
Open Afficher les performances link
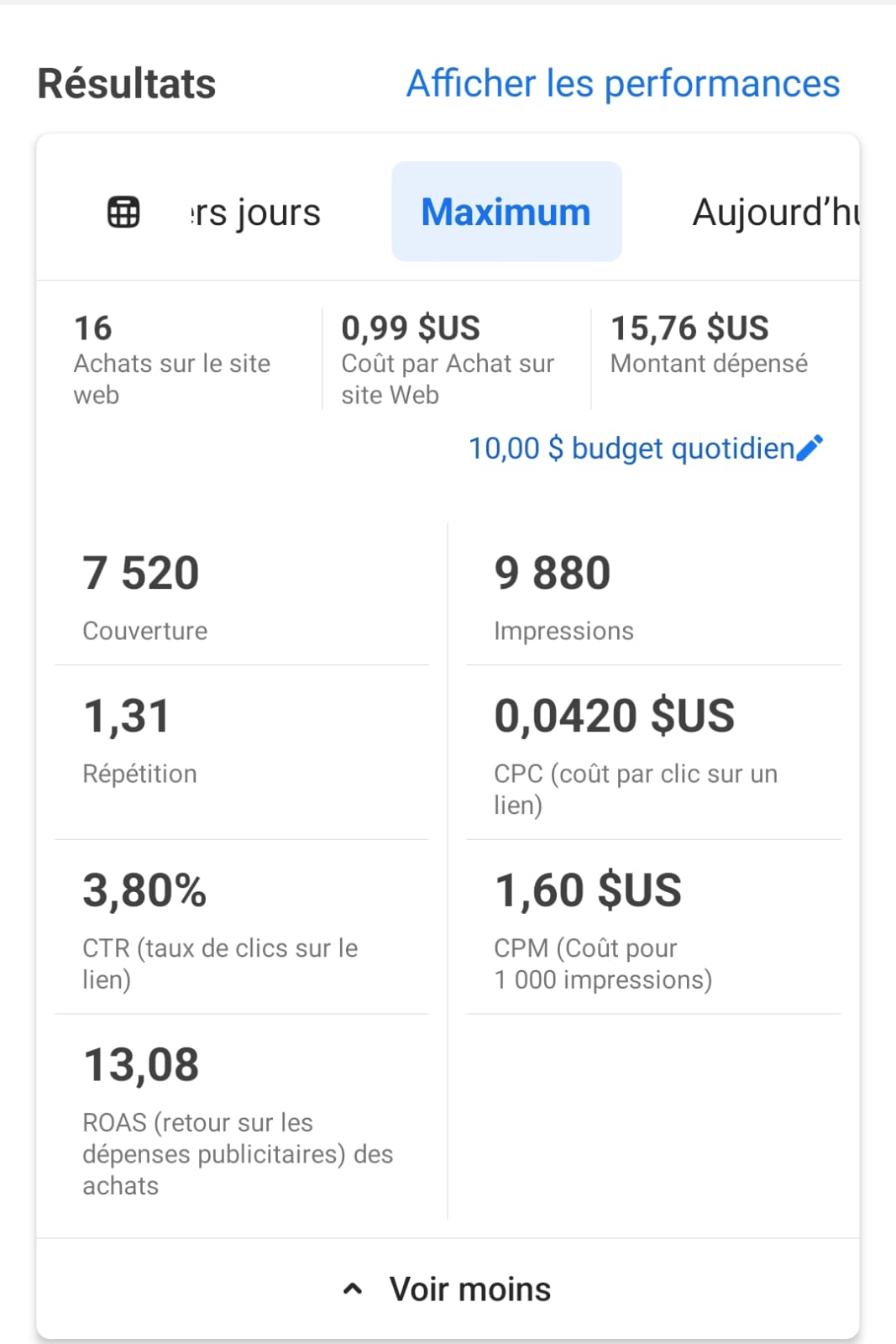pos(623,83)
